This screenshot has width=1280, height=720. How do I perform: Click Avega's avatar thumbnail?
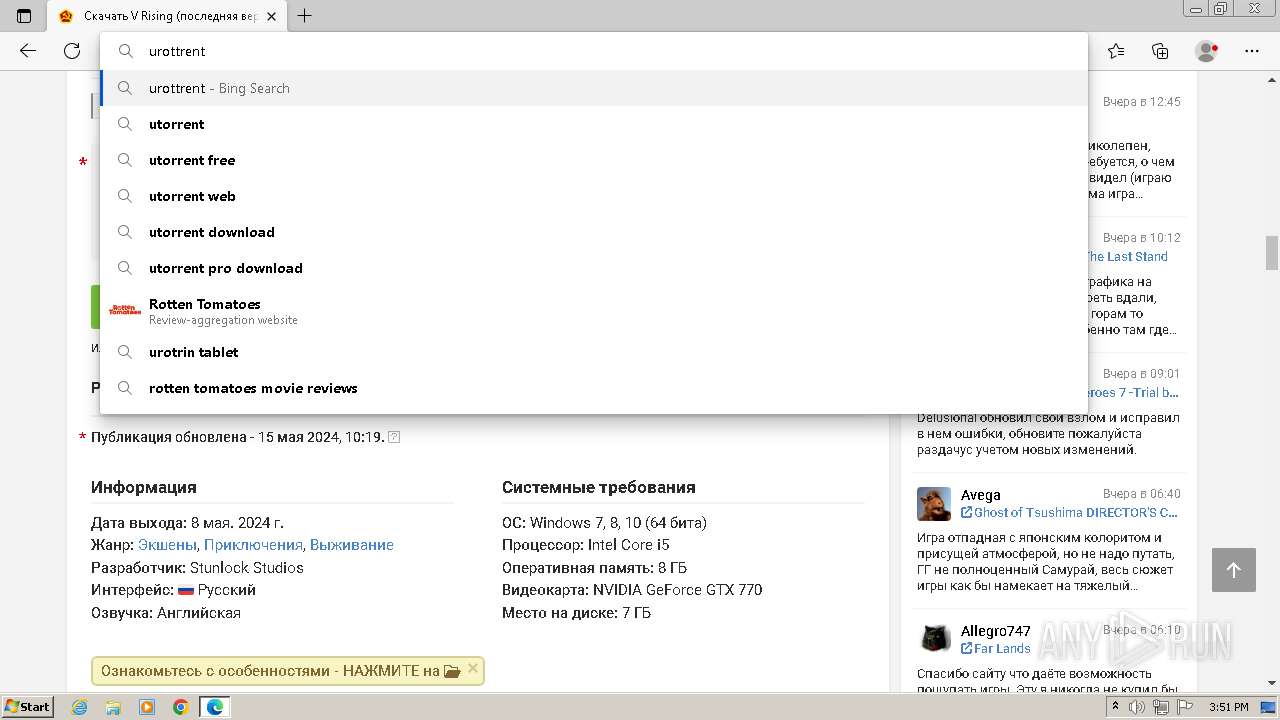934,504
